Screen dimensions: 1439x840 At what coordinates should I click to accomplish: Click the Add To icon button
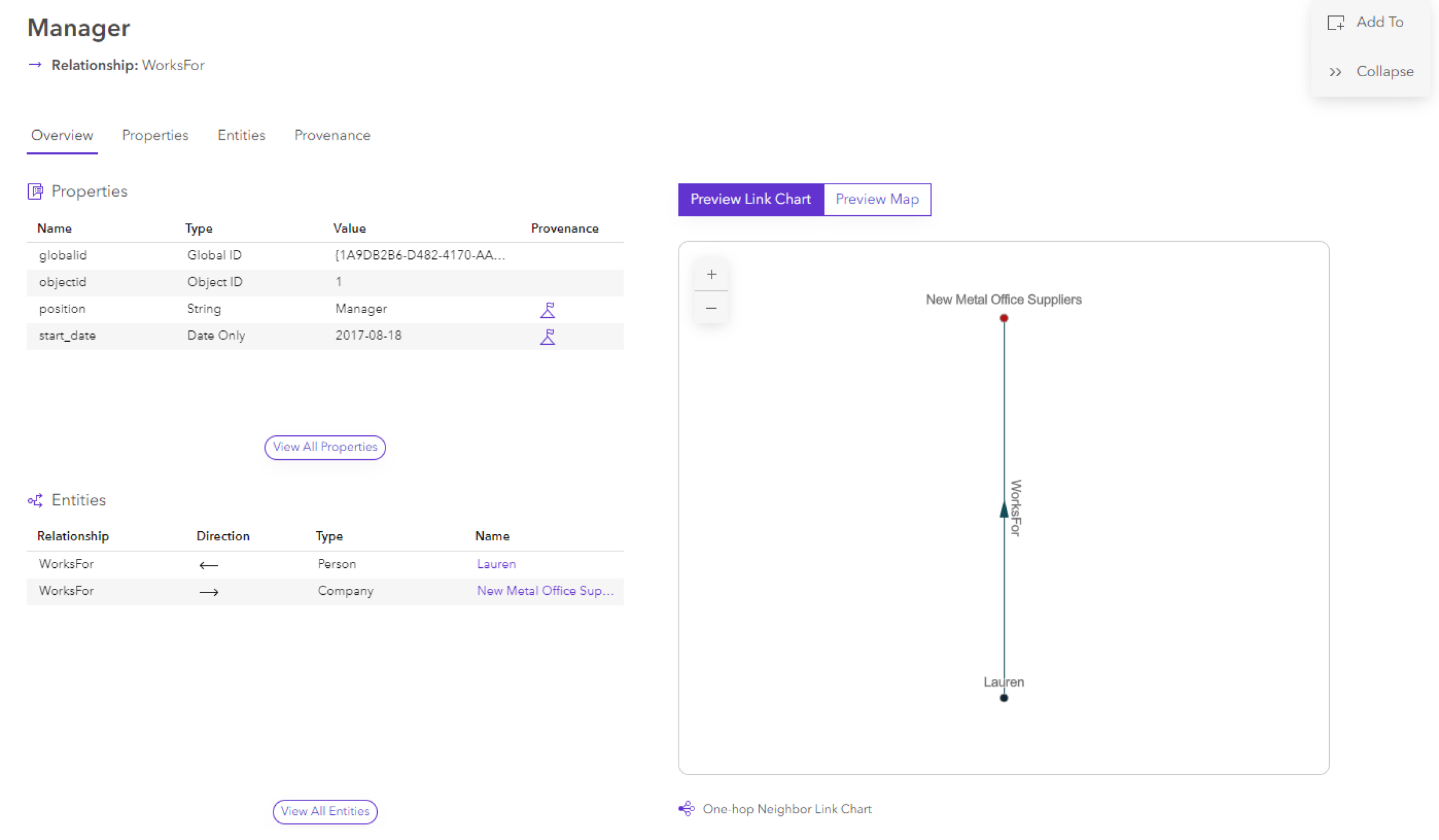[x=1335, y=22]
